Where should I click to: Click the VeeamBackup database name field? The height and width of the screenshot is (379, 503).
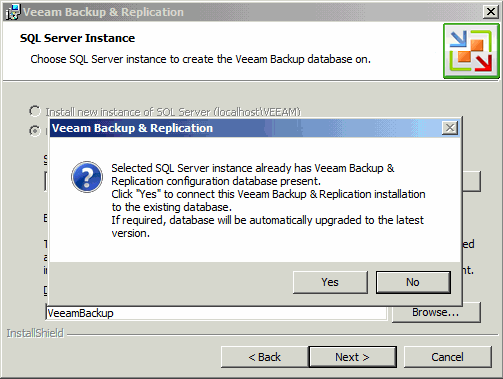click(217, 313)
